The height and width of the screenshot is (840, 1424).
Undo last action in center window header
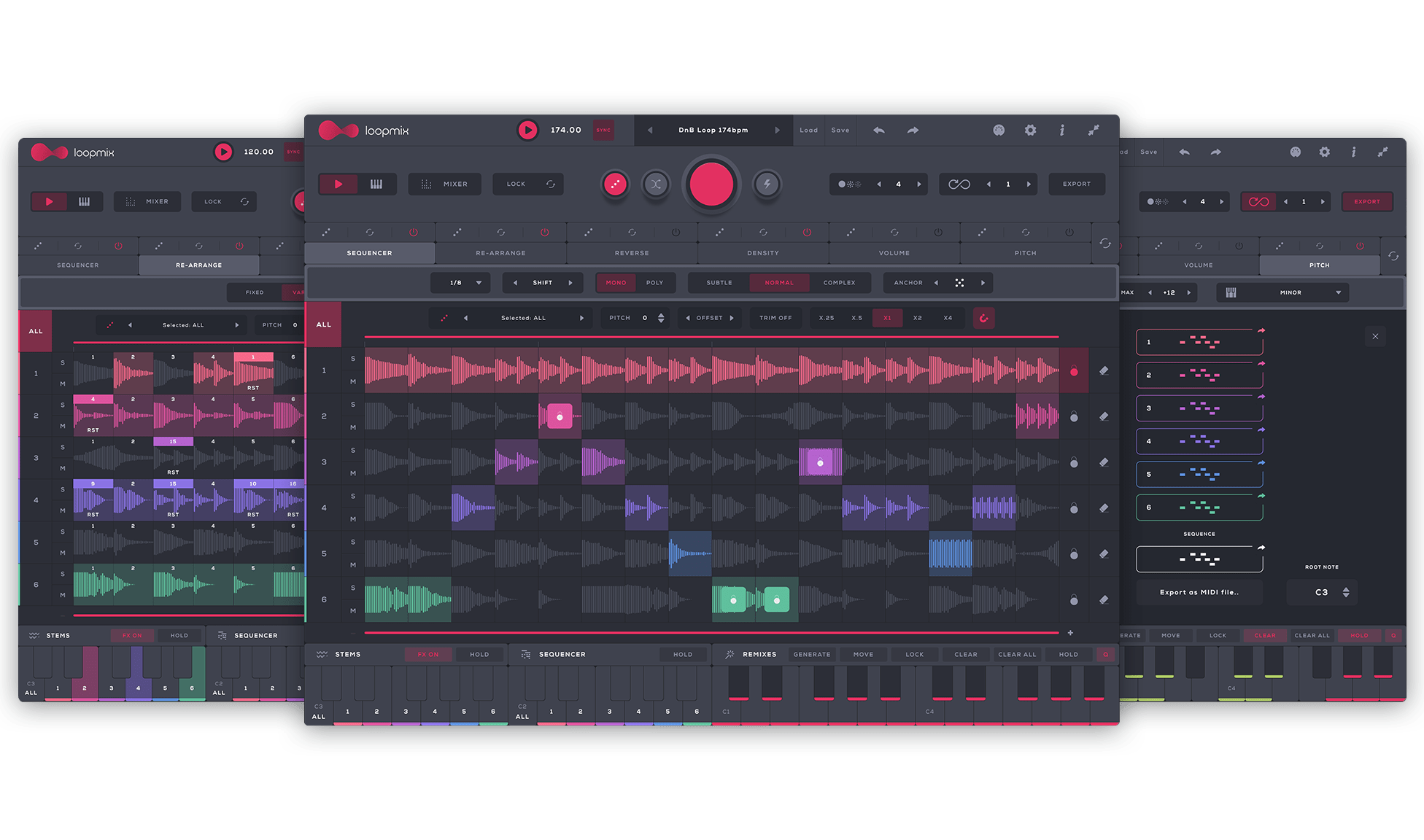pos(879,130)
